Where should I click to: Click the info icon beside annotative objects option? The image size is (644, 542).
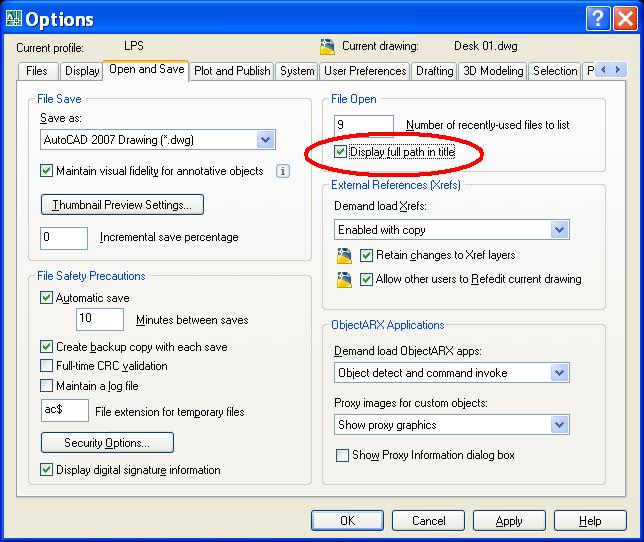click(x=283, y=171)
